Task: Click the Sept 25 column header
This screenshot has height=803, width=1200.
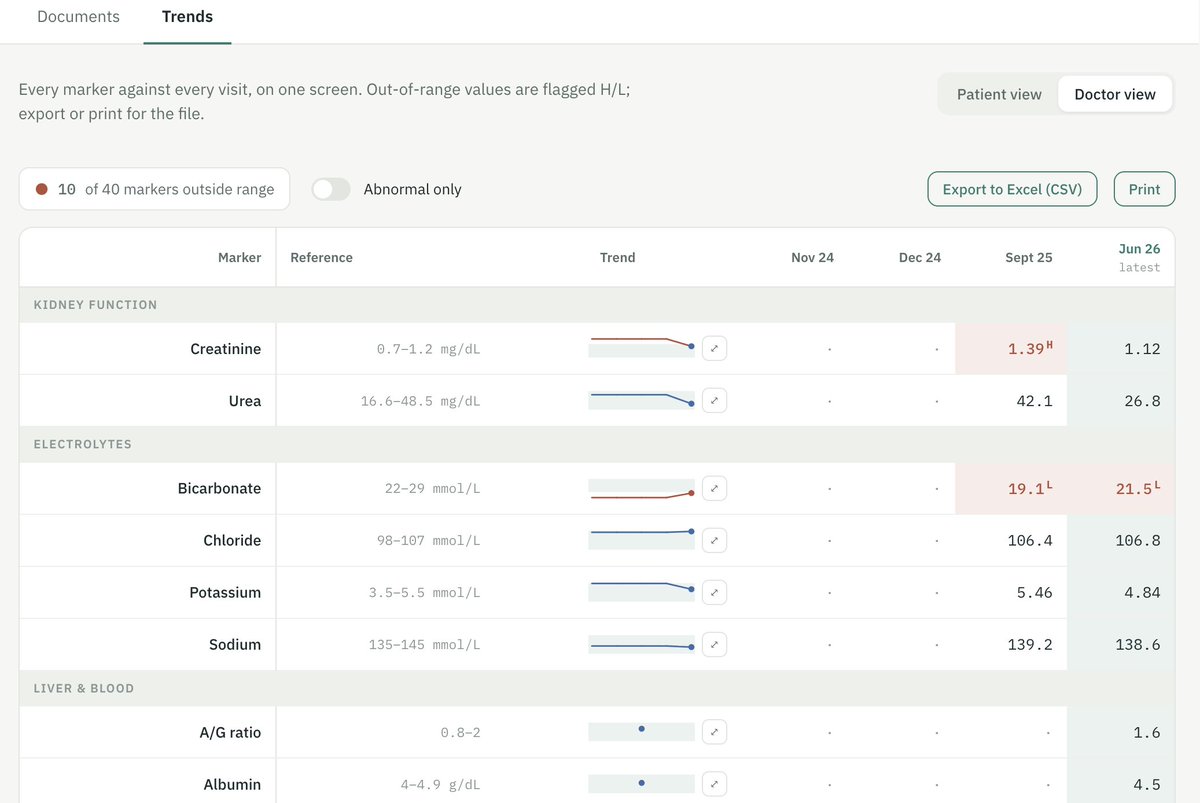Action: click(1029, 257)
